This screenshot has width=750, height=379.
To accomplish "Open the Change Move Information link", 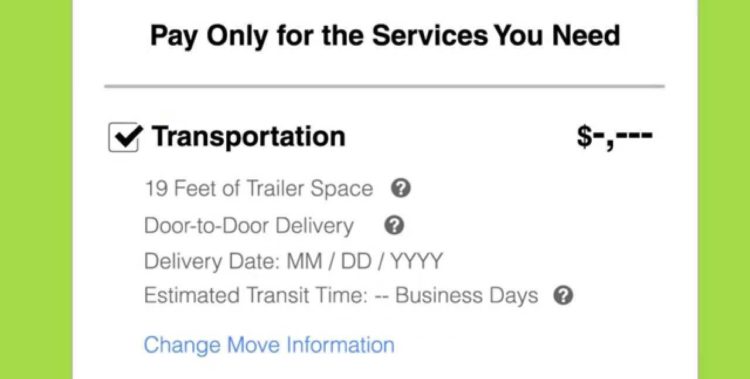I will pos(269,345).
